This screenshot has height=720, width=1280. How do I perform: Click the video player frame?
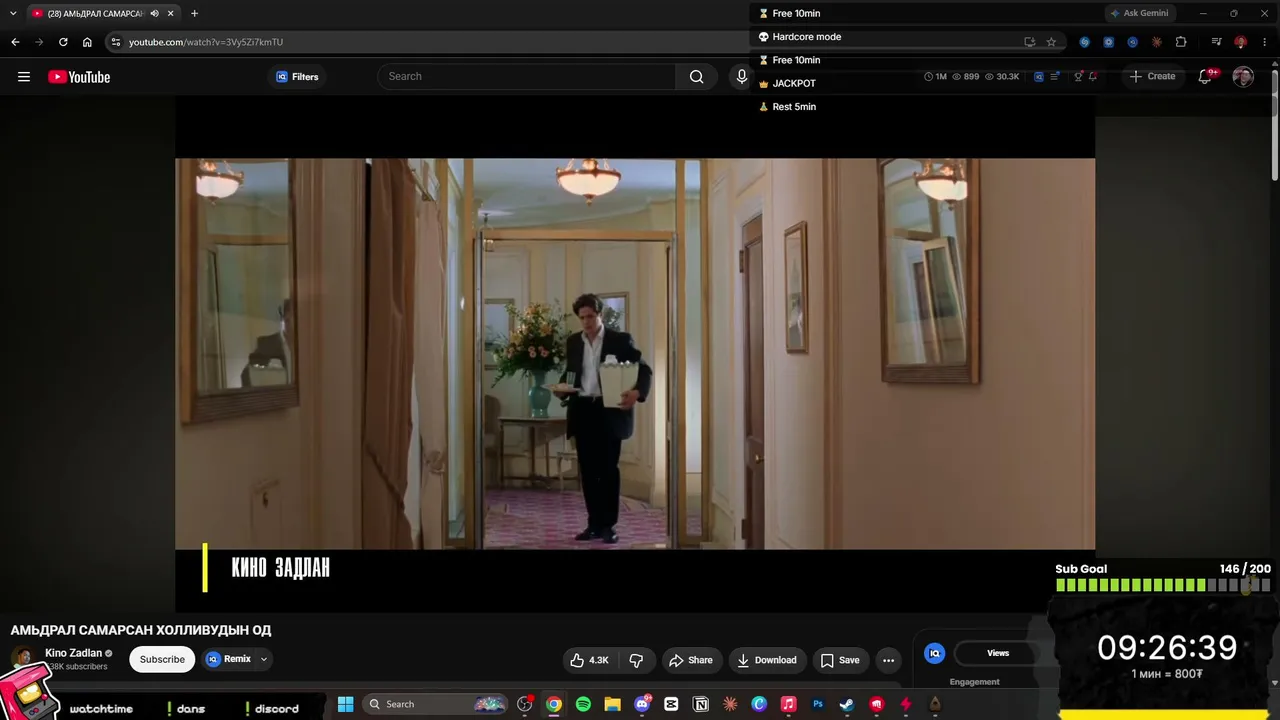coord(635,354)
